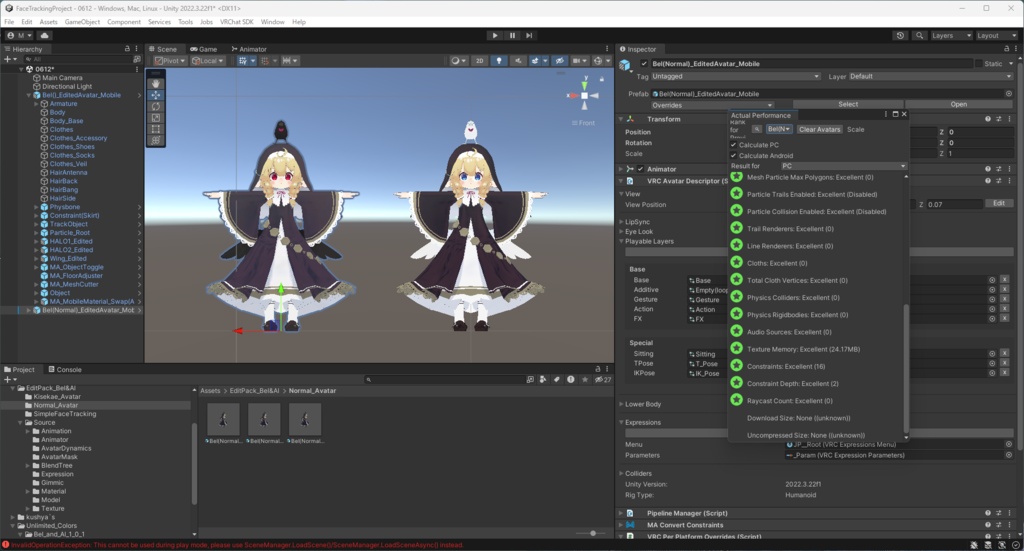Viewport: 1024px width, 551px height.
Task: Open the GameObject menu
Action: click(x=82, y=22)
